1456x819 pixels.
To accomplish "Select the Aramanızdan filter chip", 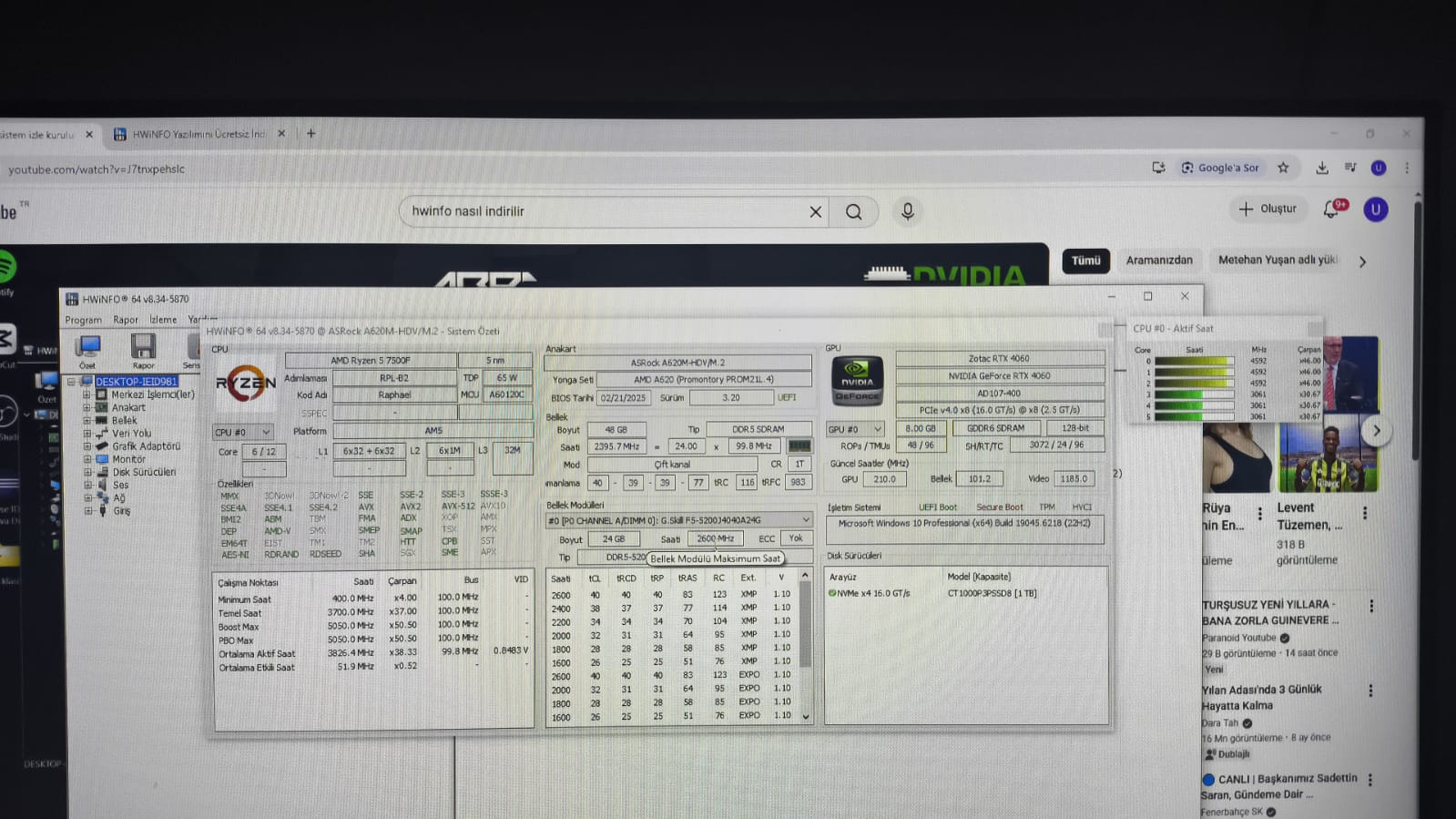I will tap(1159, 261).
